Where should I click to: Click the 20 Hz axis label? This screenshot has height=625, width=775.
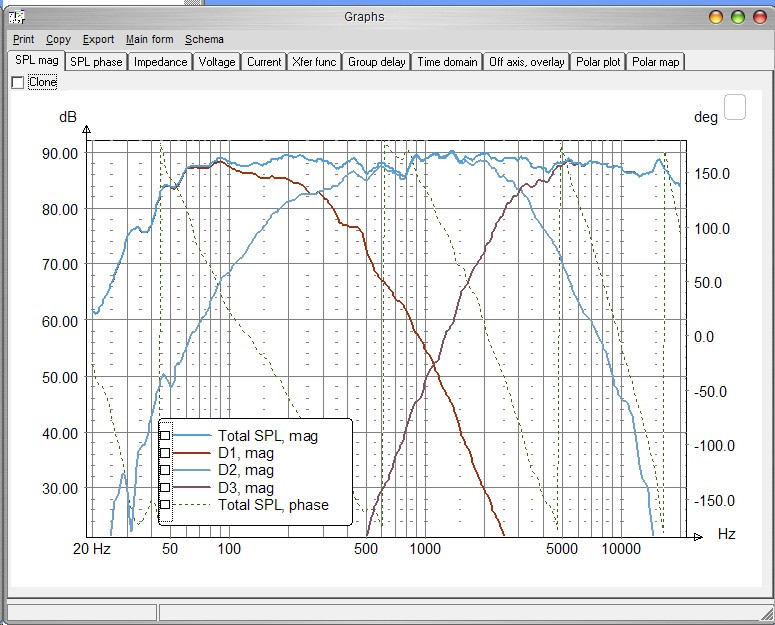tap(91, 549)
